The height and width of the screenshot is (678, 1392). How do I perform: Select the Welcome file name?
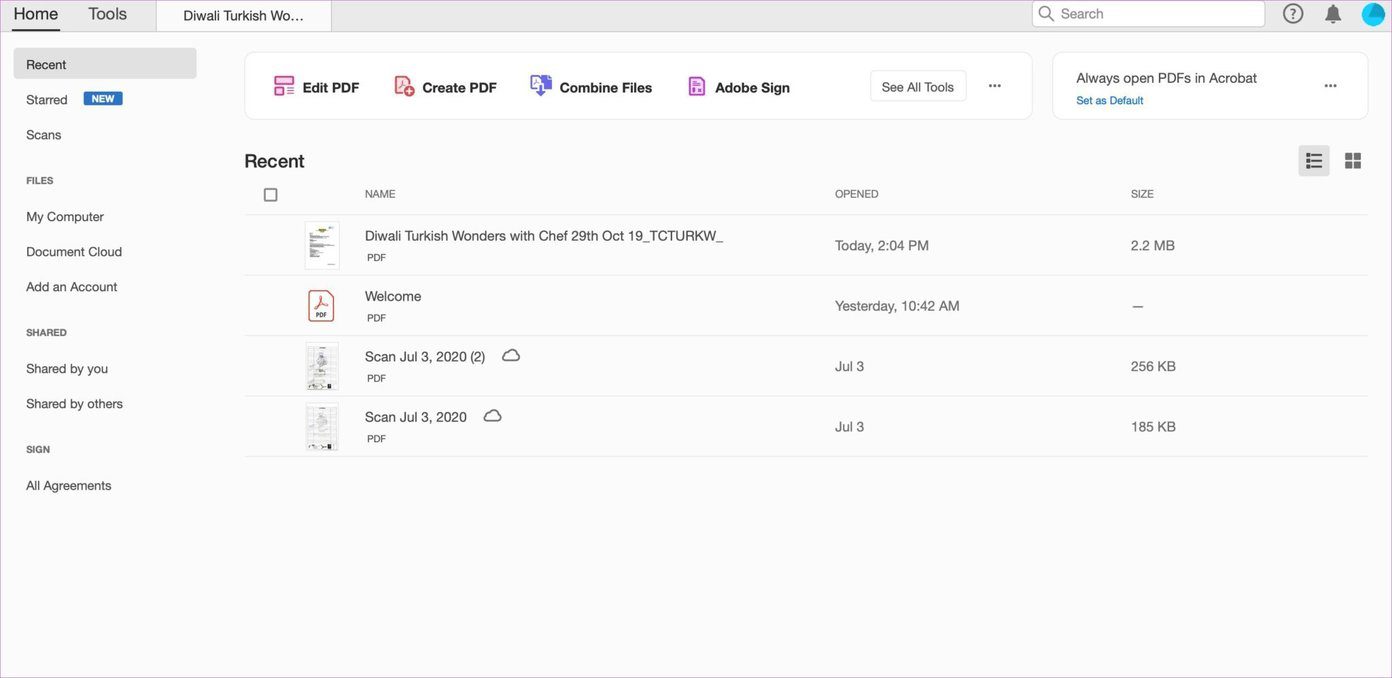[x=393, y=296]
